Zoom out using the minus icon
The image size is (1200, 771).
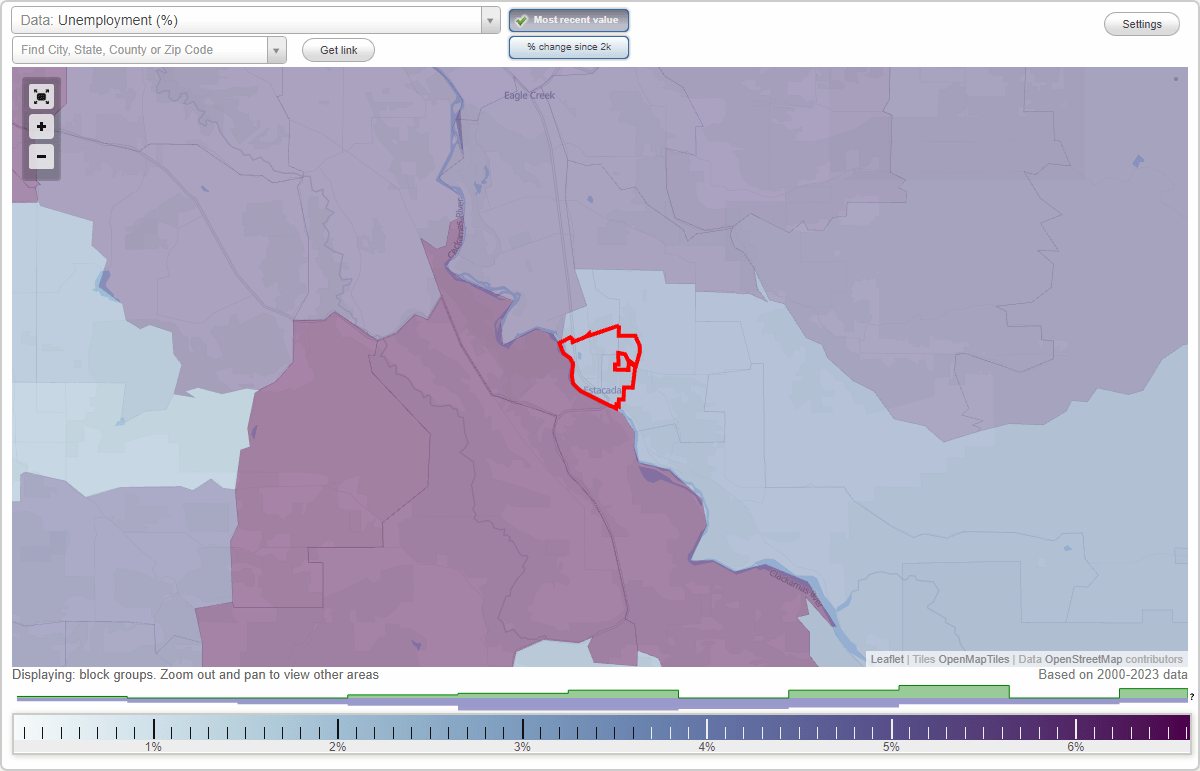click(x=41, y=157)
